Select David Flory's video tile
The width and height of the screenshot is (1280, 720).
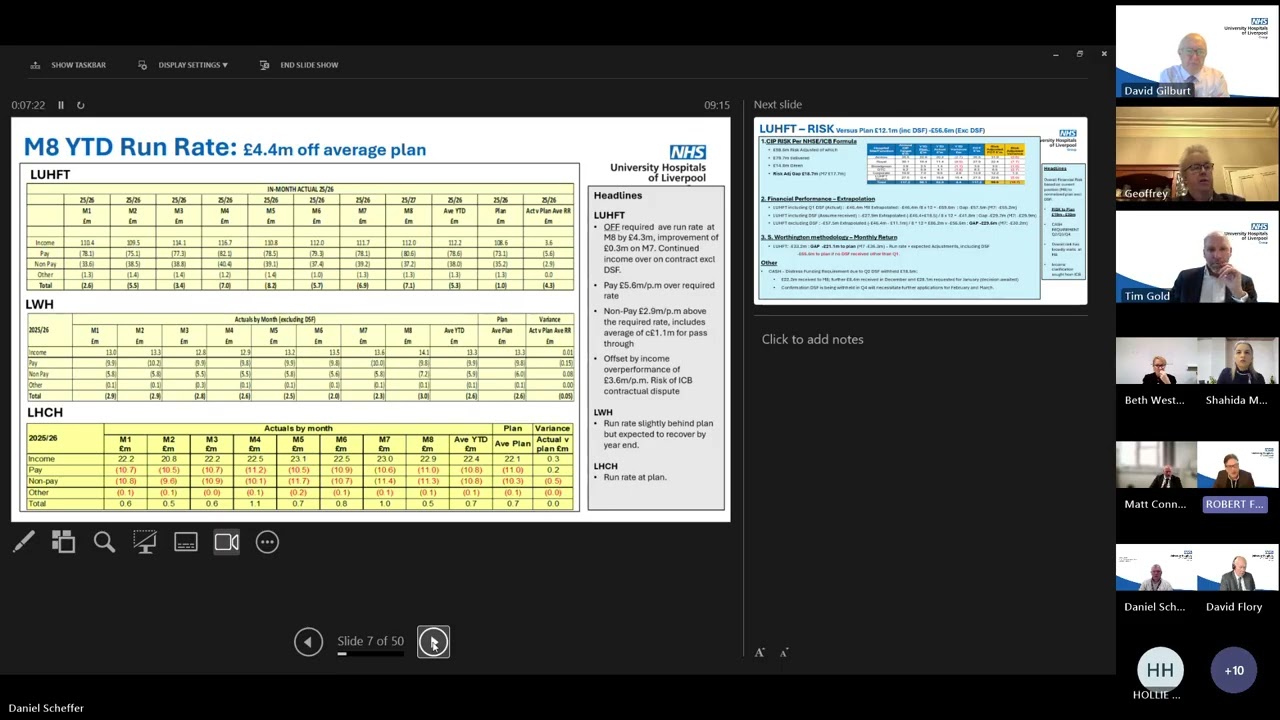(1238, 580)
